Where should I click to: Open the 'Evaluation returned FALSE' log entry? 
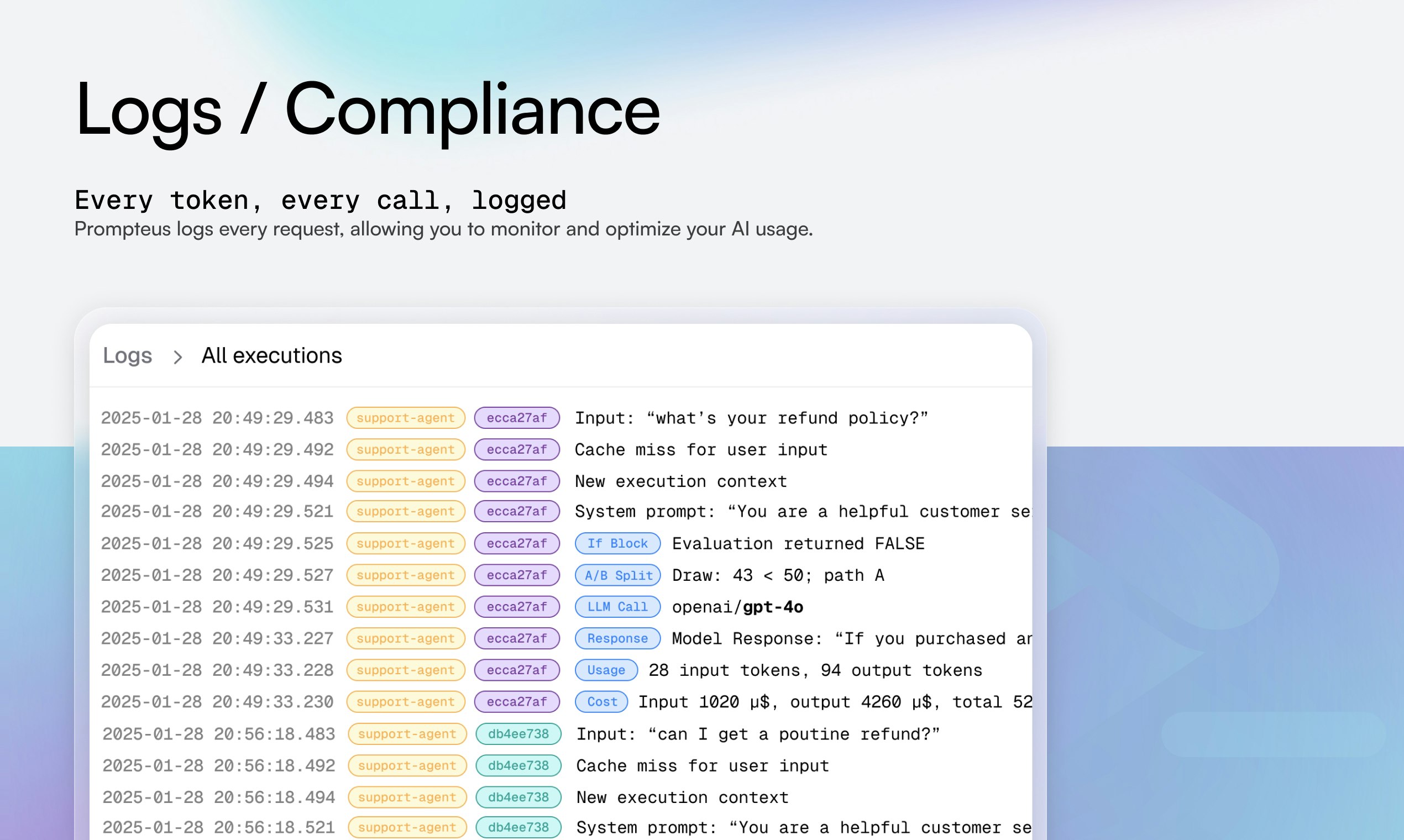point(798,543)
